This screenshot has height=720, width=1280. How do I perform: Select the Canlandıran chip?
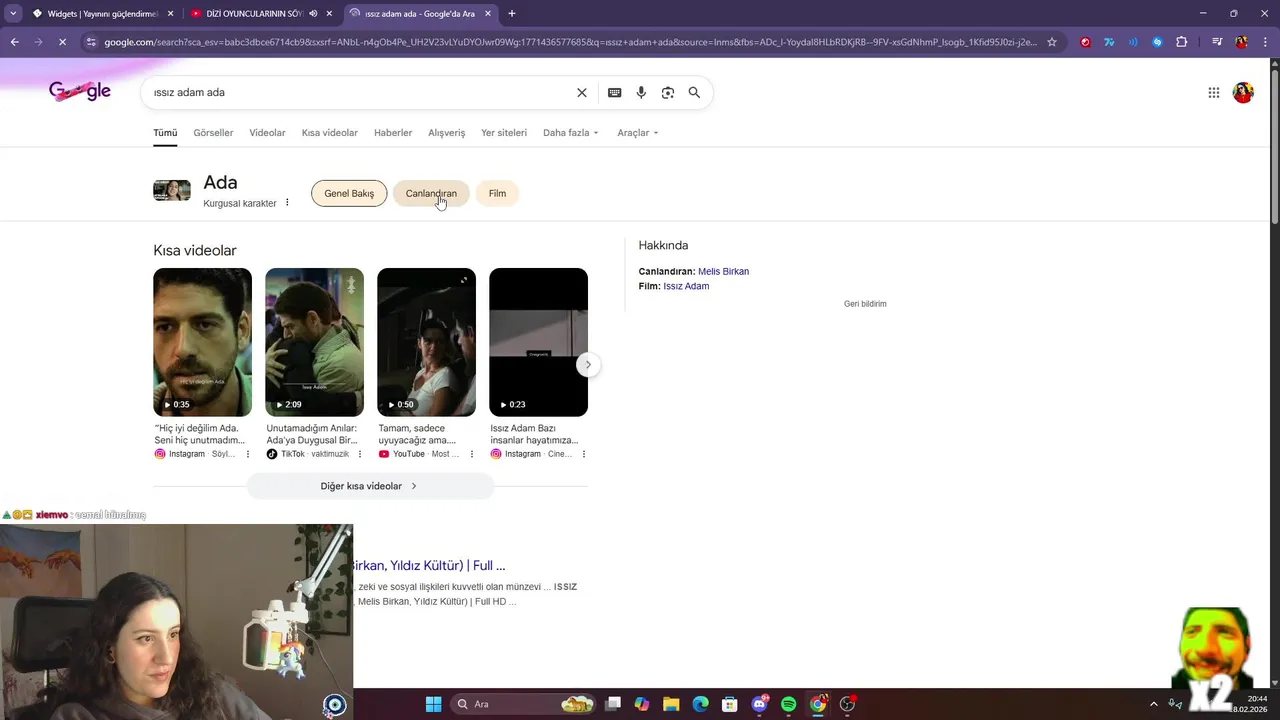(x=431, y=193)
